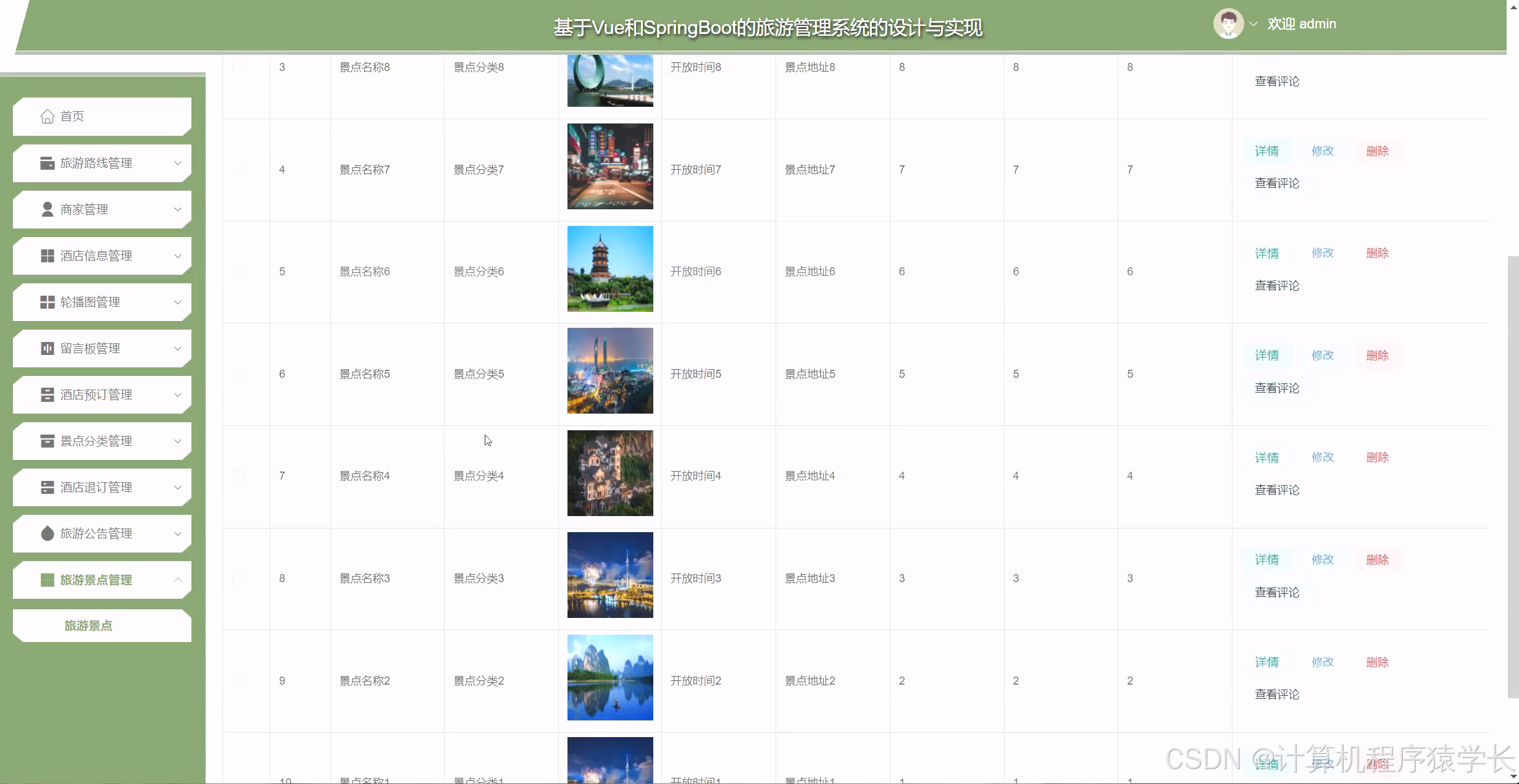Screen dimensions: 1519x784
Task: Click the vertical page scrollbar thumb
Action: tap(1513, 477)
